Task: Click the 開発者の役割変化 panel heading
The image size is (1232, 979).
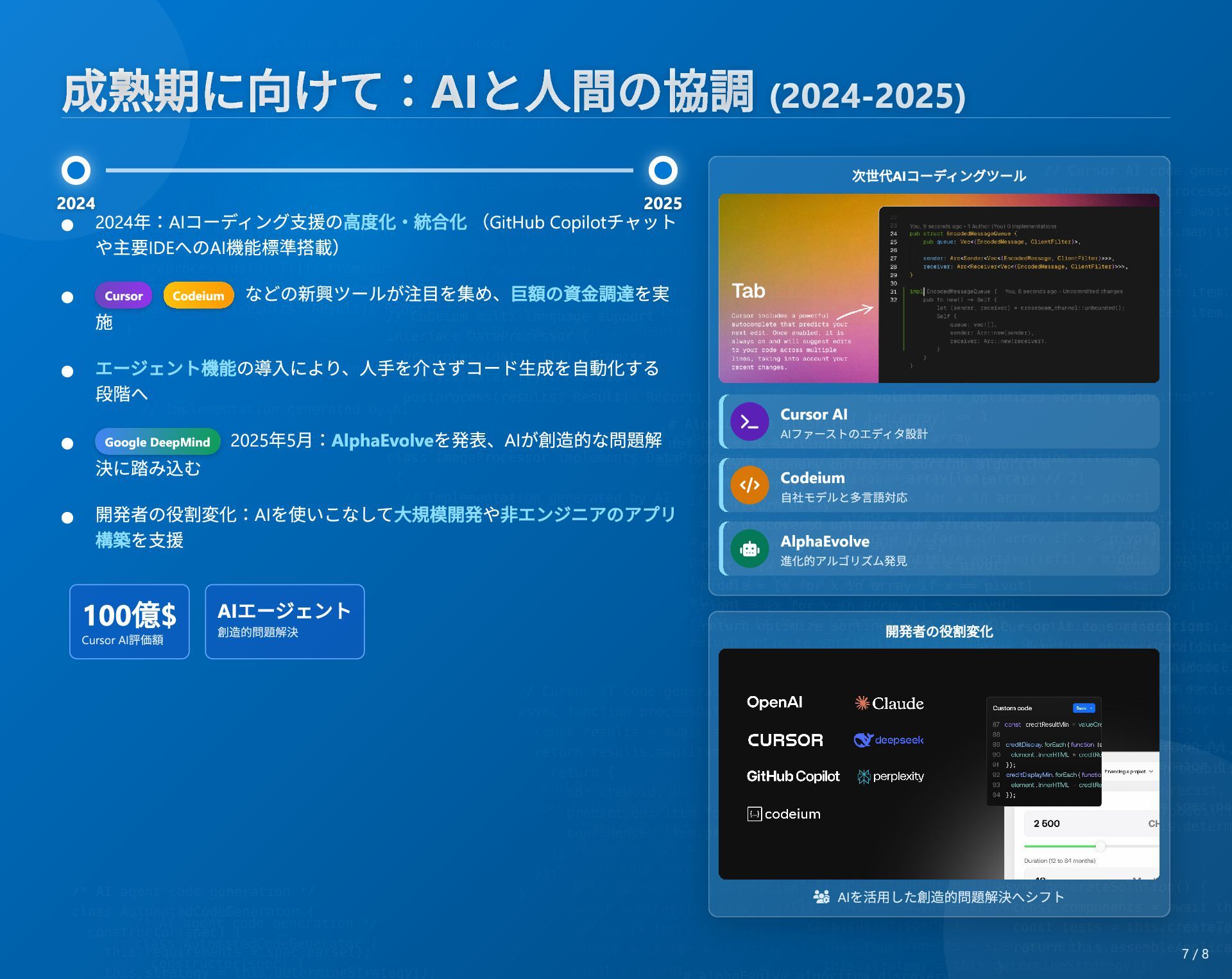Action: tap(939, 631)
